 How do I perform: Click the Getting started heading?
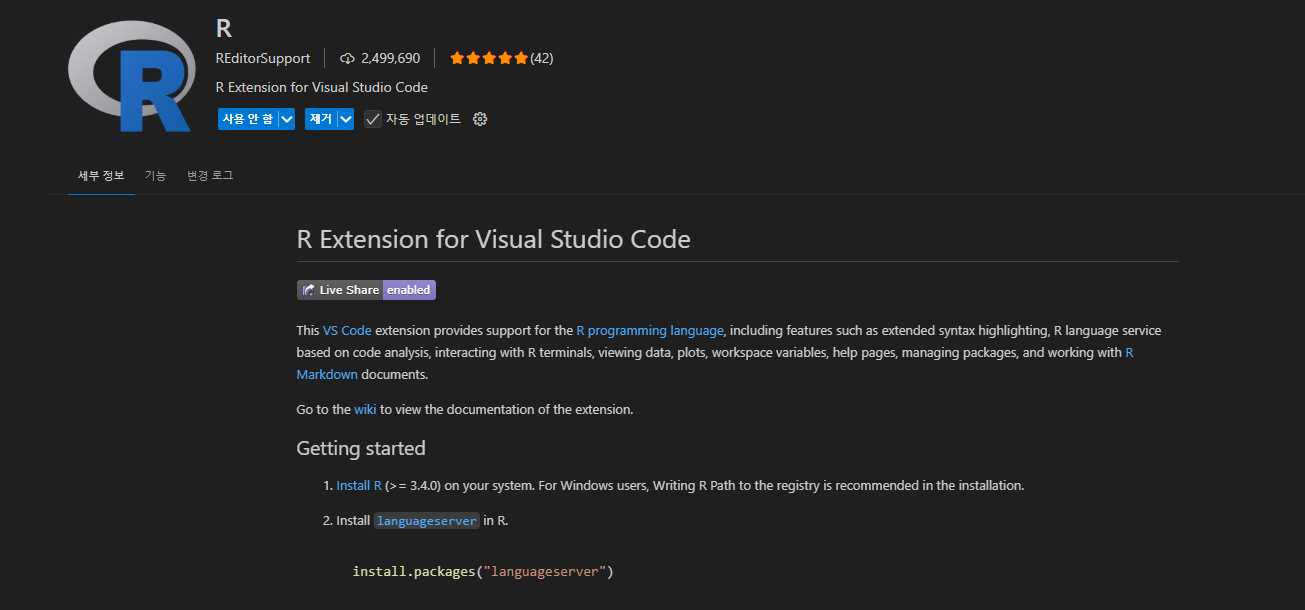pos(361,448)
